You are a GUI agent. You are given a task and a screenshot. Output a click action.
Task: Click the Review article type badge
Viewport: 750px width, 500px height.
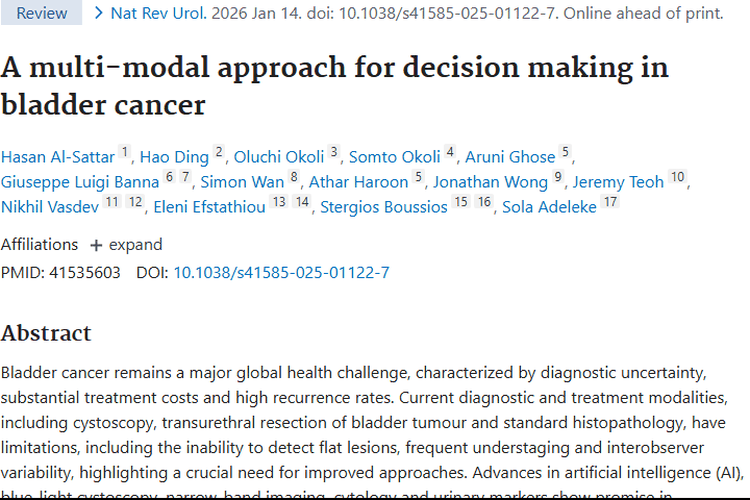tap(42, 13)
